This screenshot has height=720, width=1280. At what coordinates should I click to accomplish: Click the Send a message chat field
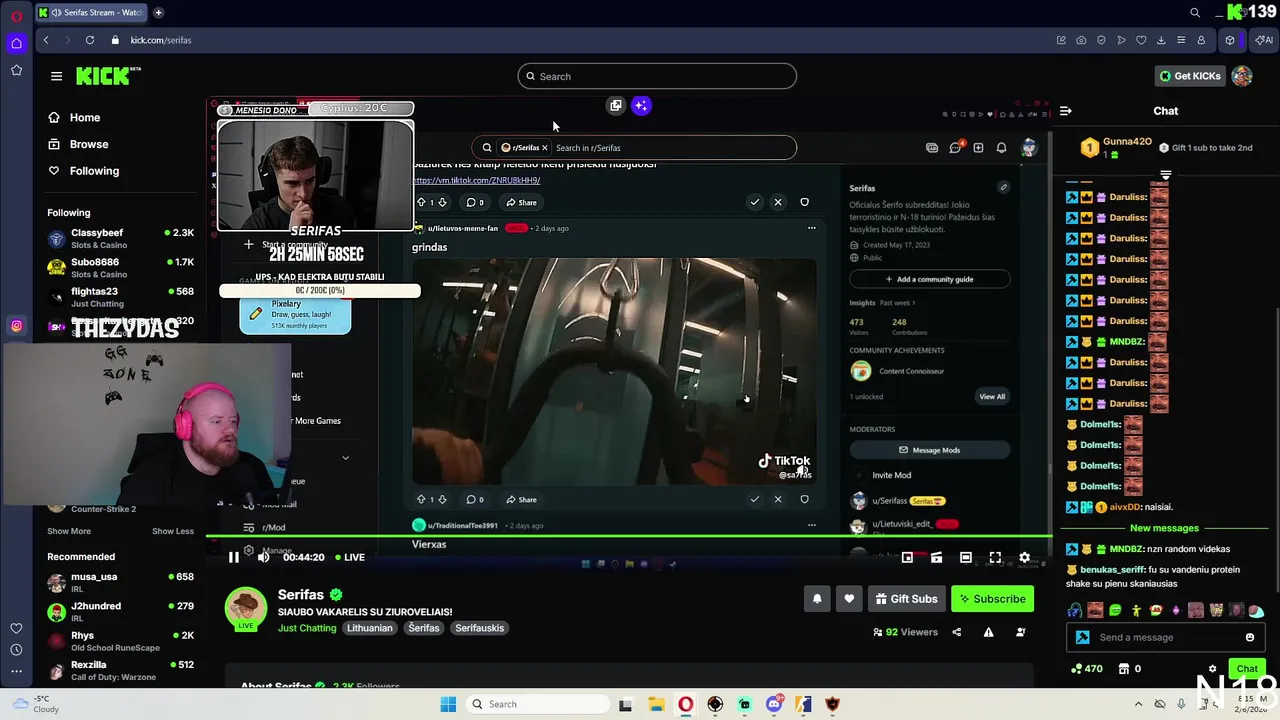[x=1166, y=637]
